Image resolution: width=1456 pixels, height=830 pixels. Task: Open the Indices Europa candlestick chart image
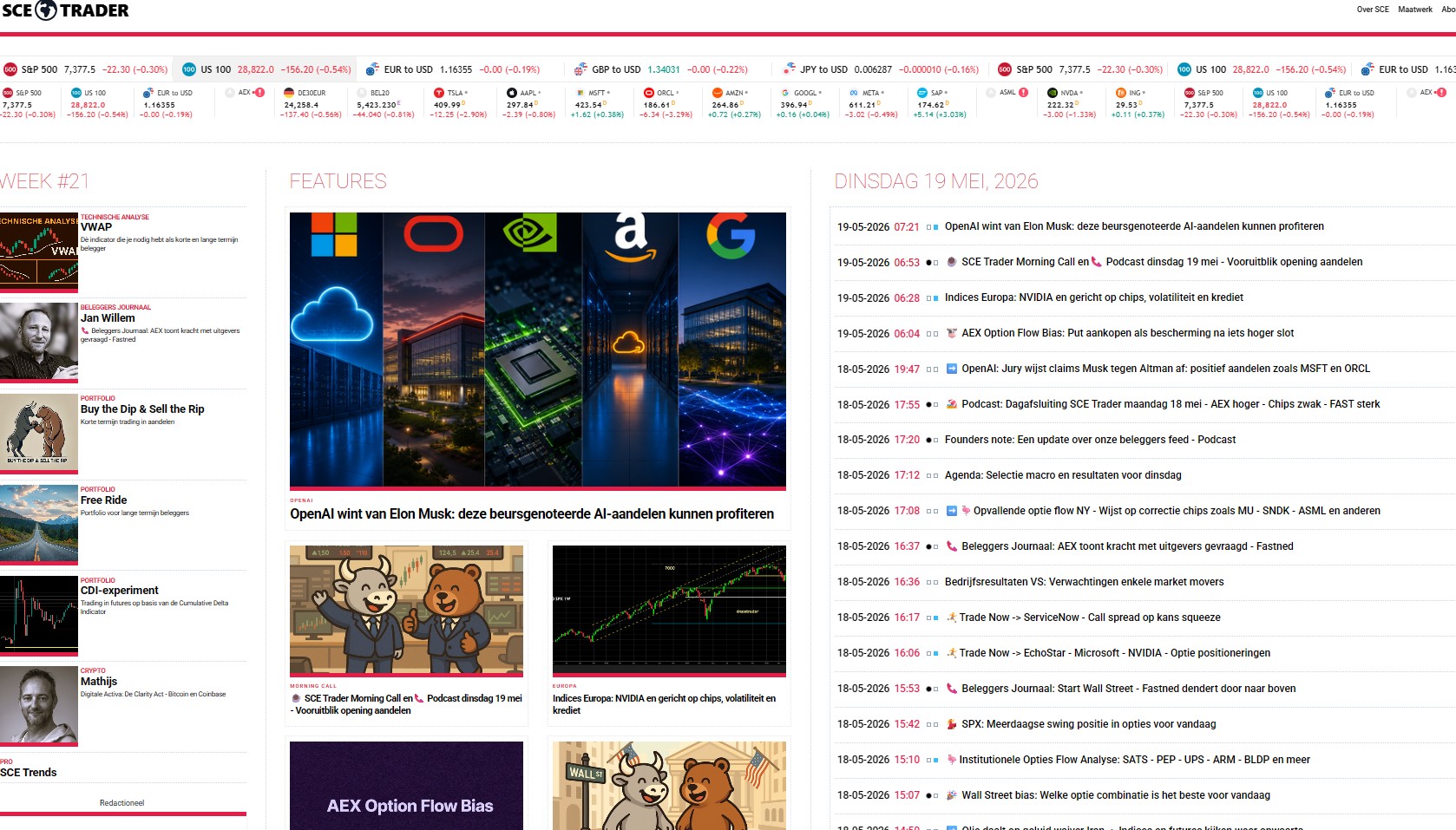click(669, 610)
